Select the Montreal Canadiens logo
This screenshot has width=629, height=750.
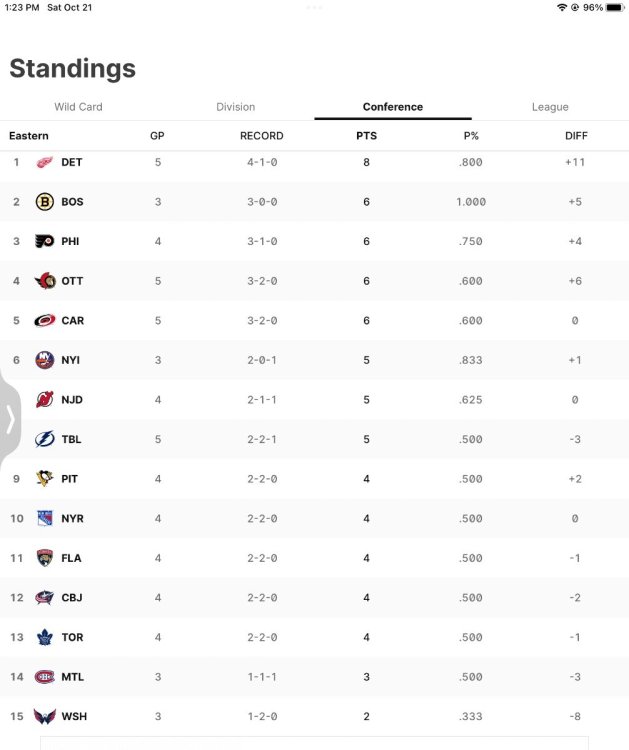(x=45, y=677)
